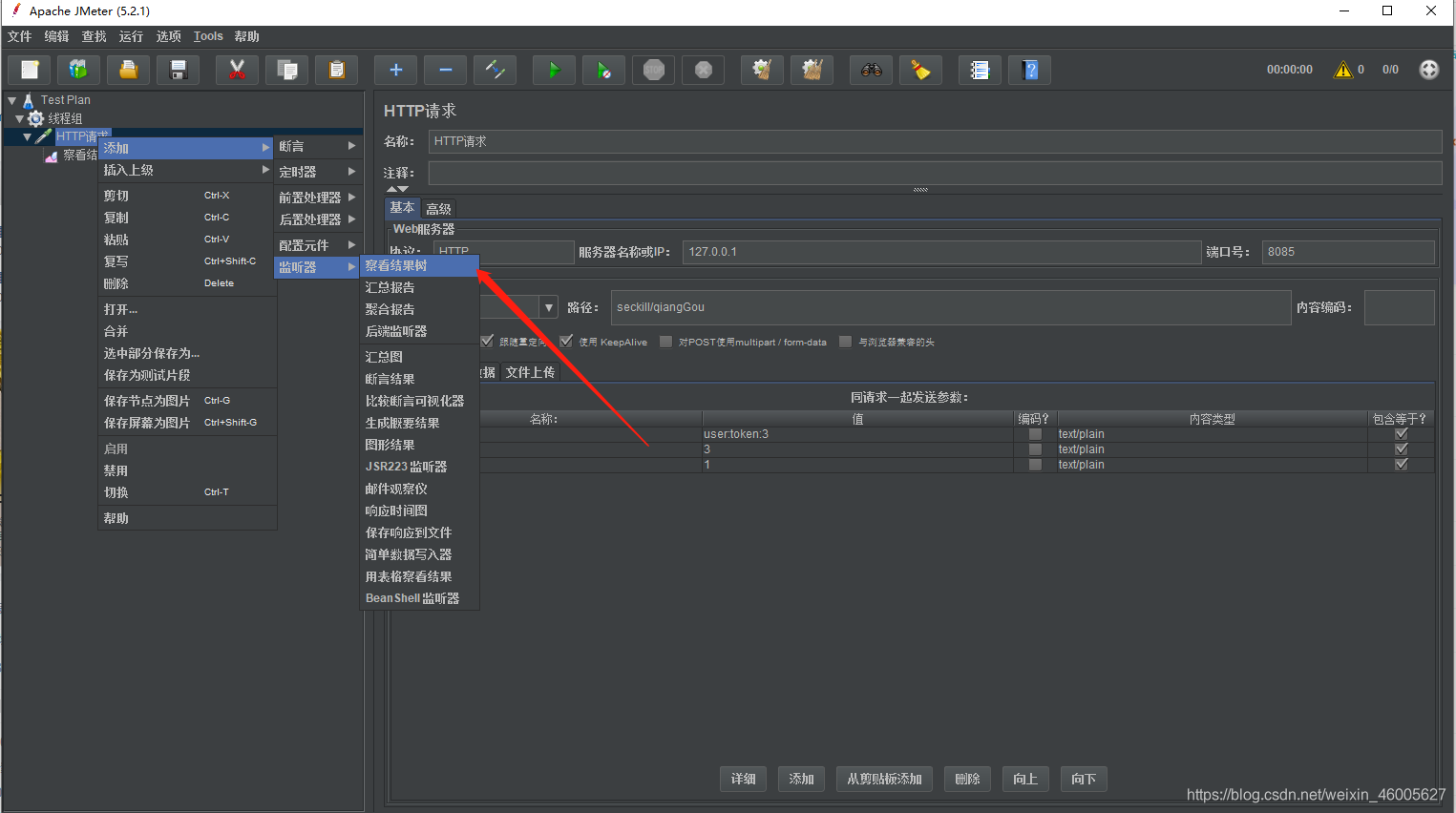Open the 运行 menu in menu bar
The height and width of the screenshot is (813, 1456).
point(131,36)
